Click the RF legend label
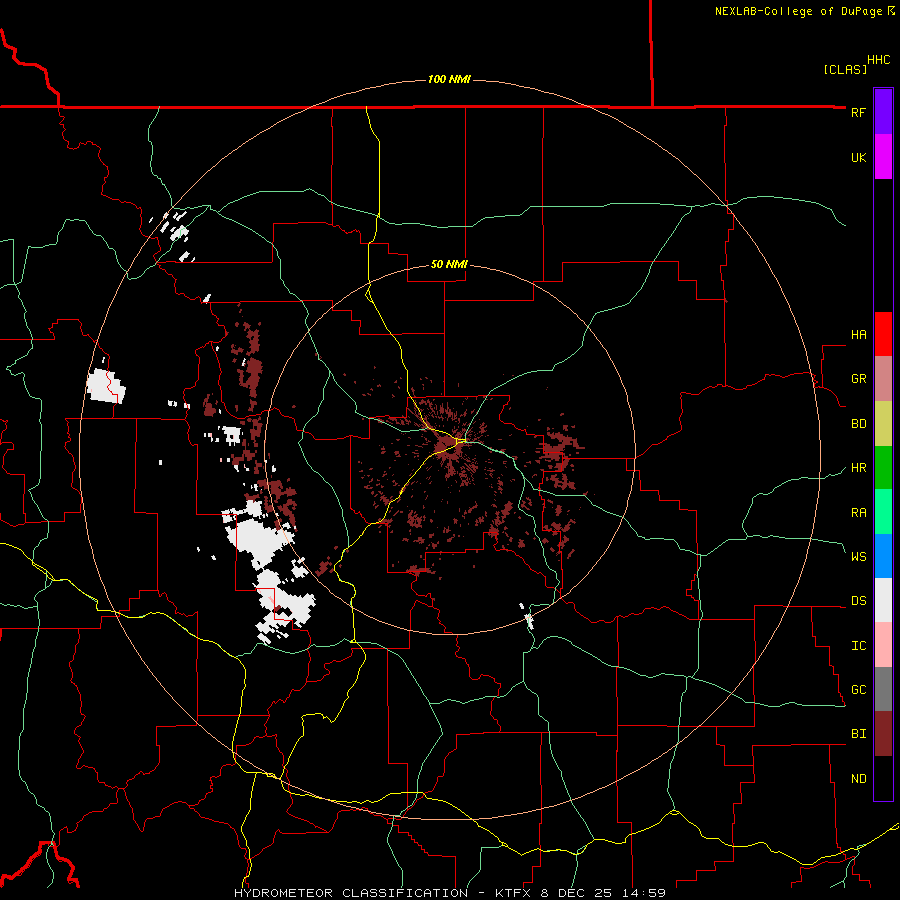Screen dimensions: 900x900 click(x=858, y=113)
